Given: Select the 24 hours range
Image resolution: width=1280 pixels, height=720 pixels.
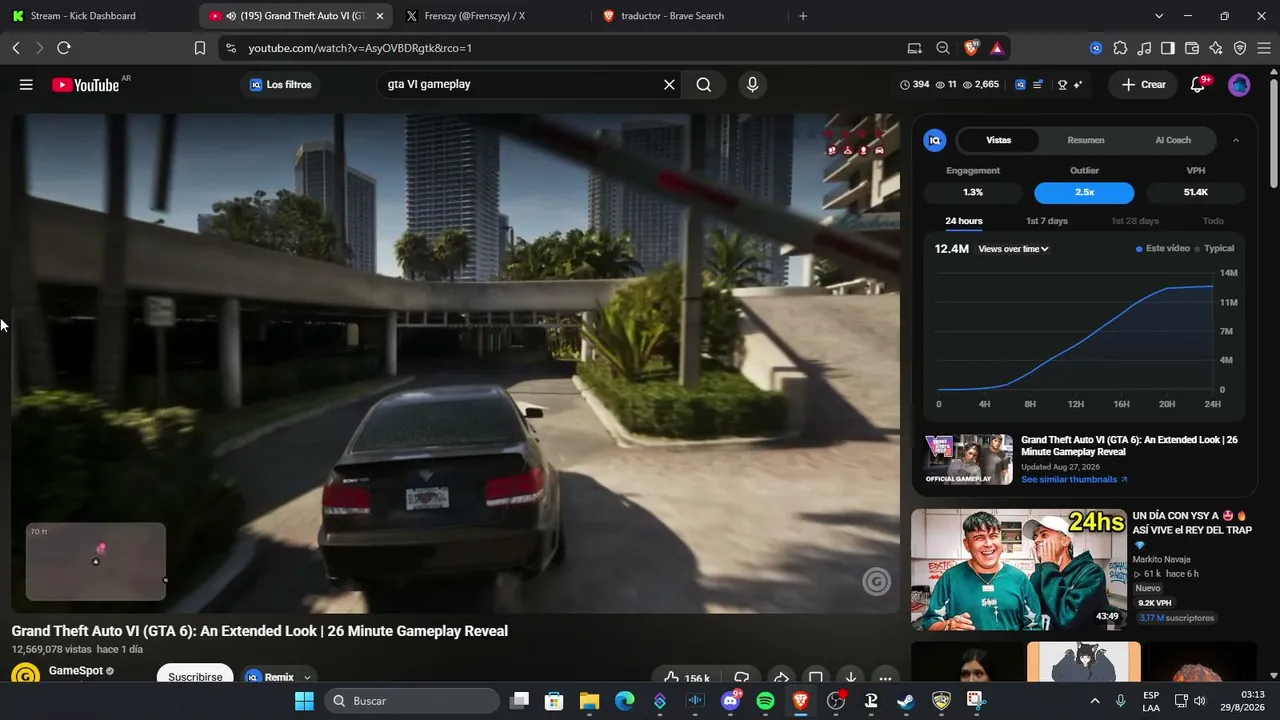Looking at the screenshot, I should coord(964,221).
